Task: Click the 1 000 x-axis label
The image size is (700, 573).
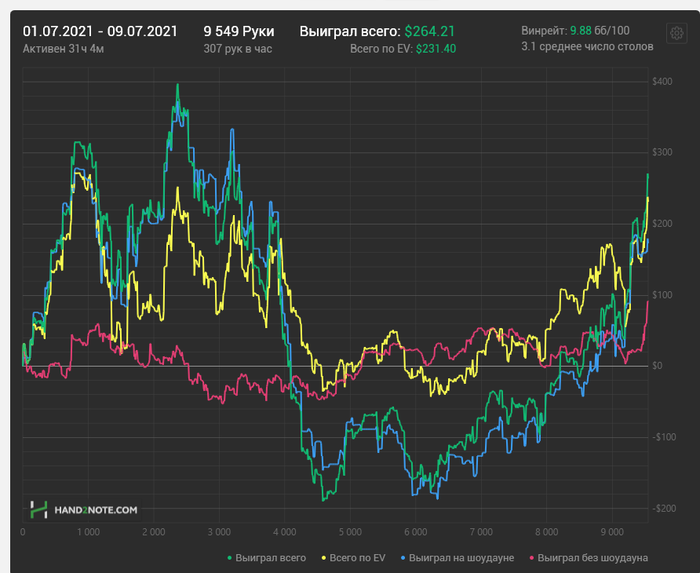Action: pos(88,532)
